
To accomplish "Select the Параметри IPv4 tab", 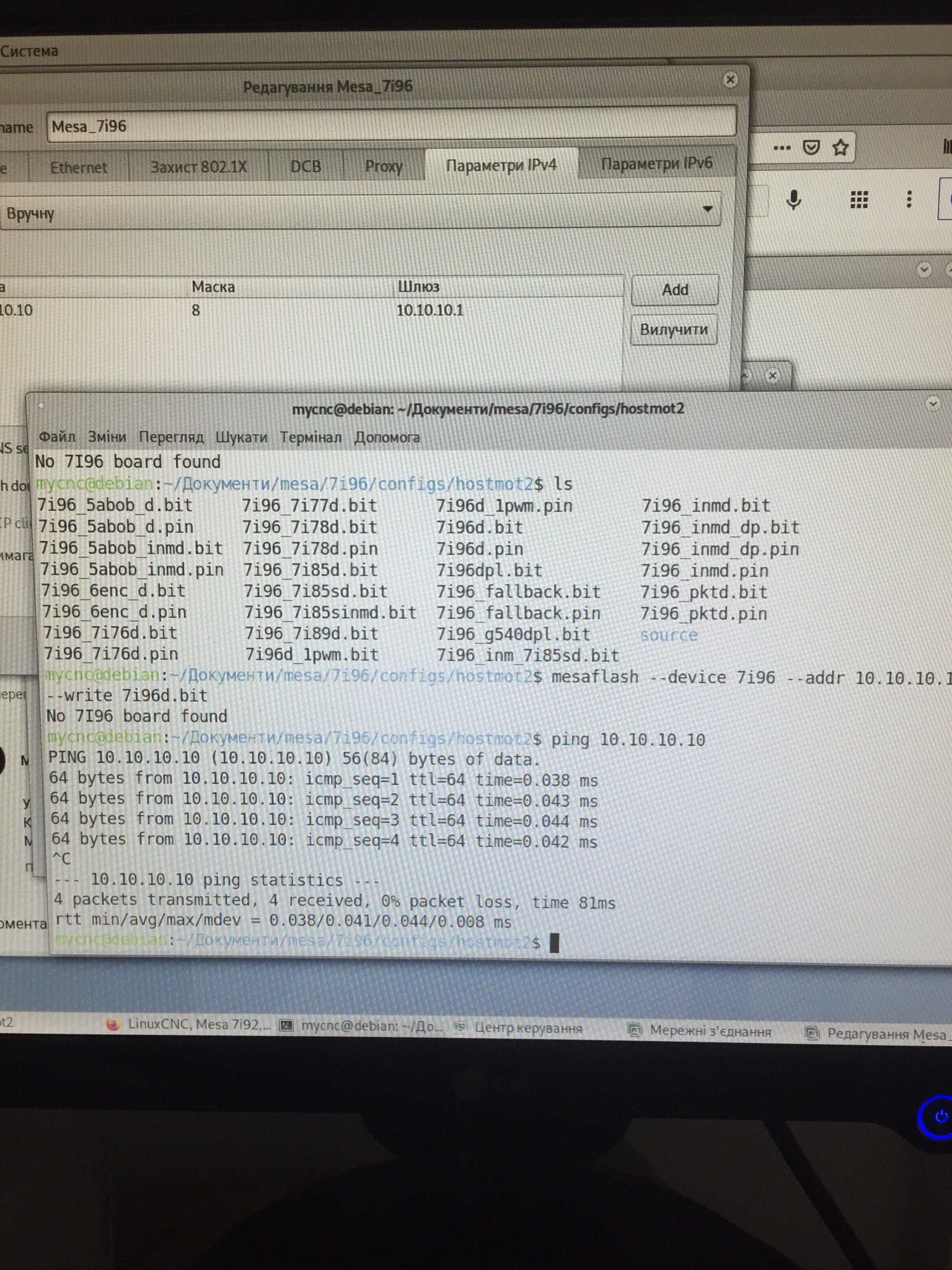I will click(501, 165).
